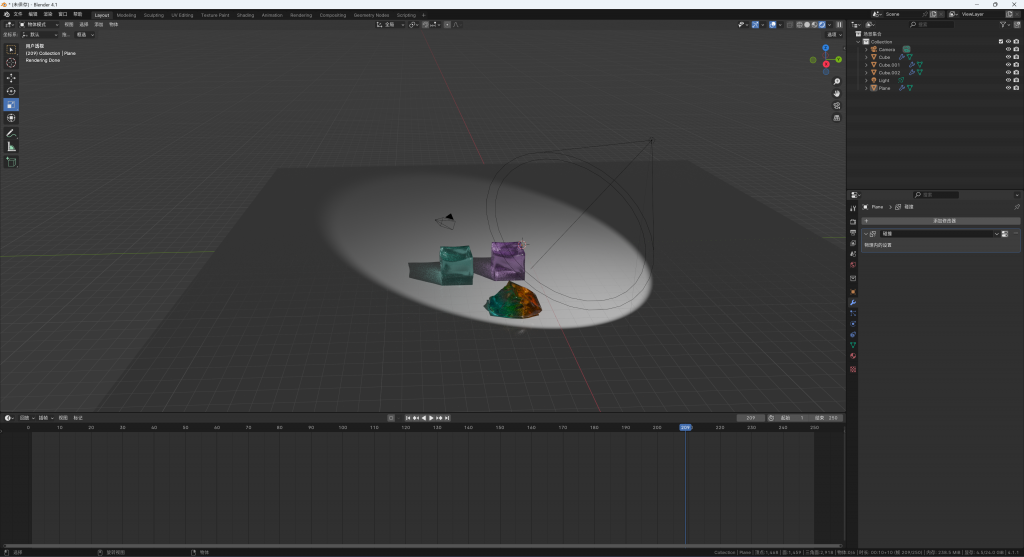Select the Measure tool
Image resolution: width=1024 pixels, height=557 pixels.
pos(11,147)
